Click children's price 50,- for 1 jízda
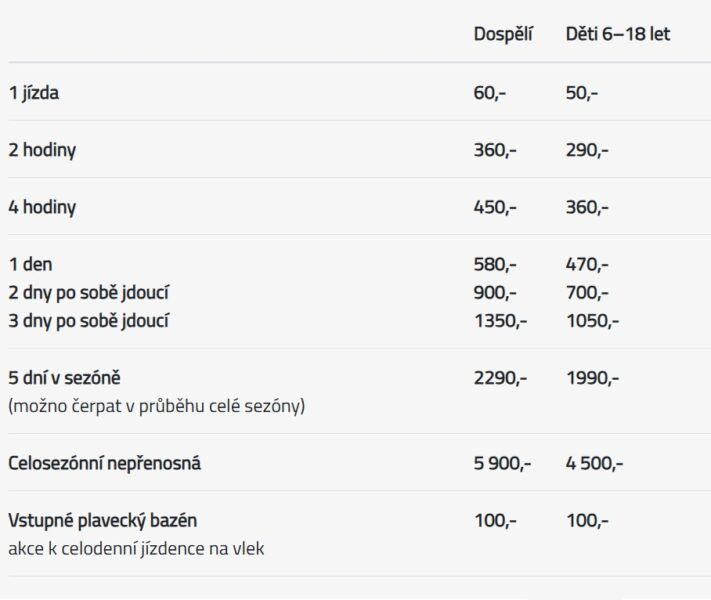The image size is (711, 600). 582,93
